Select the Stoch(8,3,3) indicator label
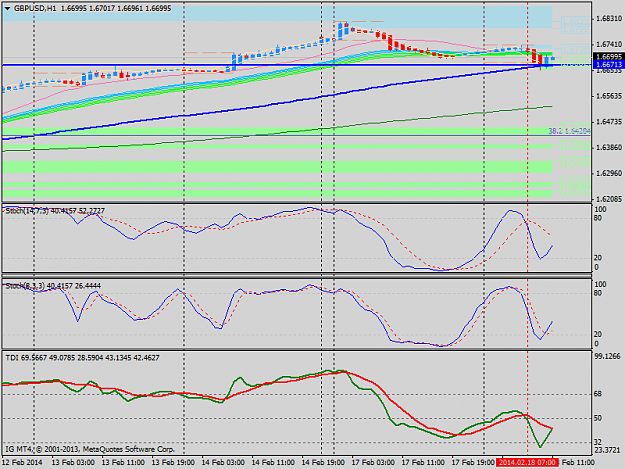 coord(53,286)
